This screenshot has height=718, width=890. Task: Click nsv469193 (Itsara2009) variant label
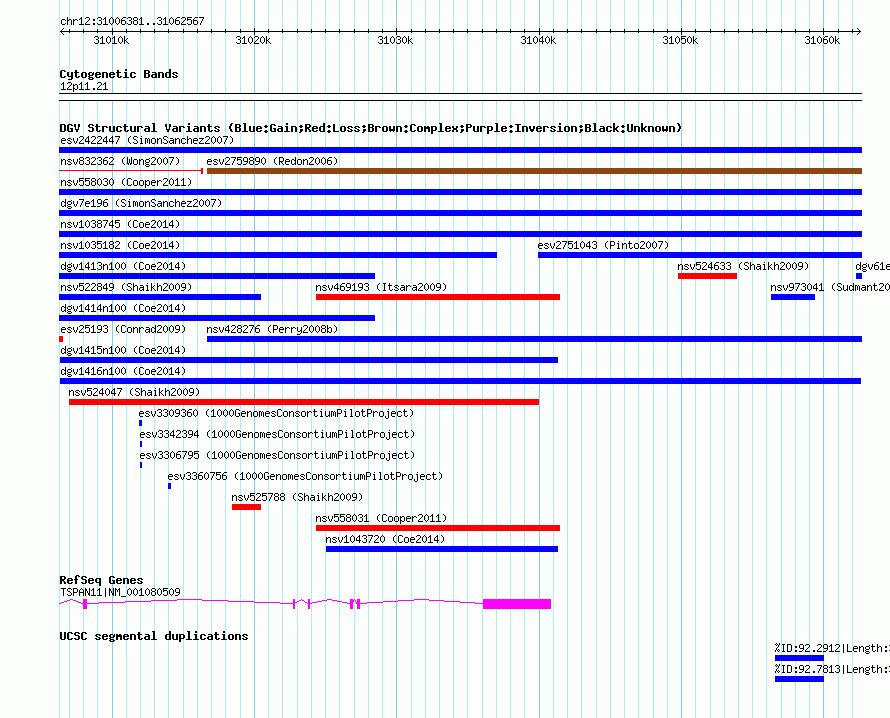(x=381, y=287)
